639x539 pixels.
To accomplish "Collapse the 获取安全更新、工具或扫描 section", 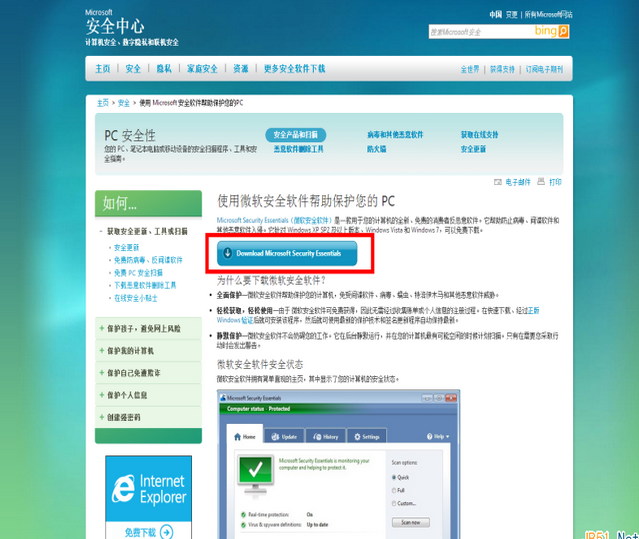I will pyautogui.click(x=101, y=231).
